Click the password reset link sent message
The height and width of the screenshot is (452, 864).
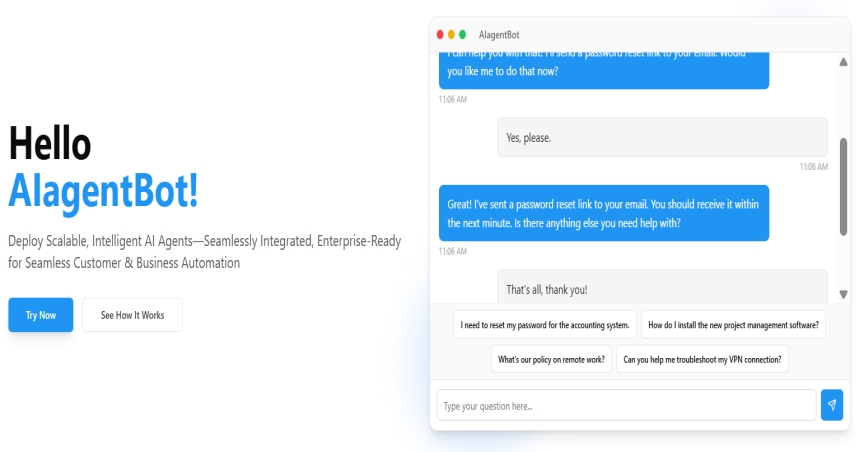(604, 213)
